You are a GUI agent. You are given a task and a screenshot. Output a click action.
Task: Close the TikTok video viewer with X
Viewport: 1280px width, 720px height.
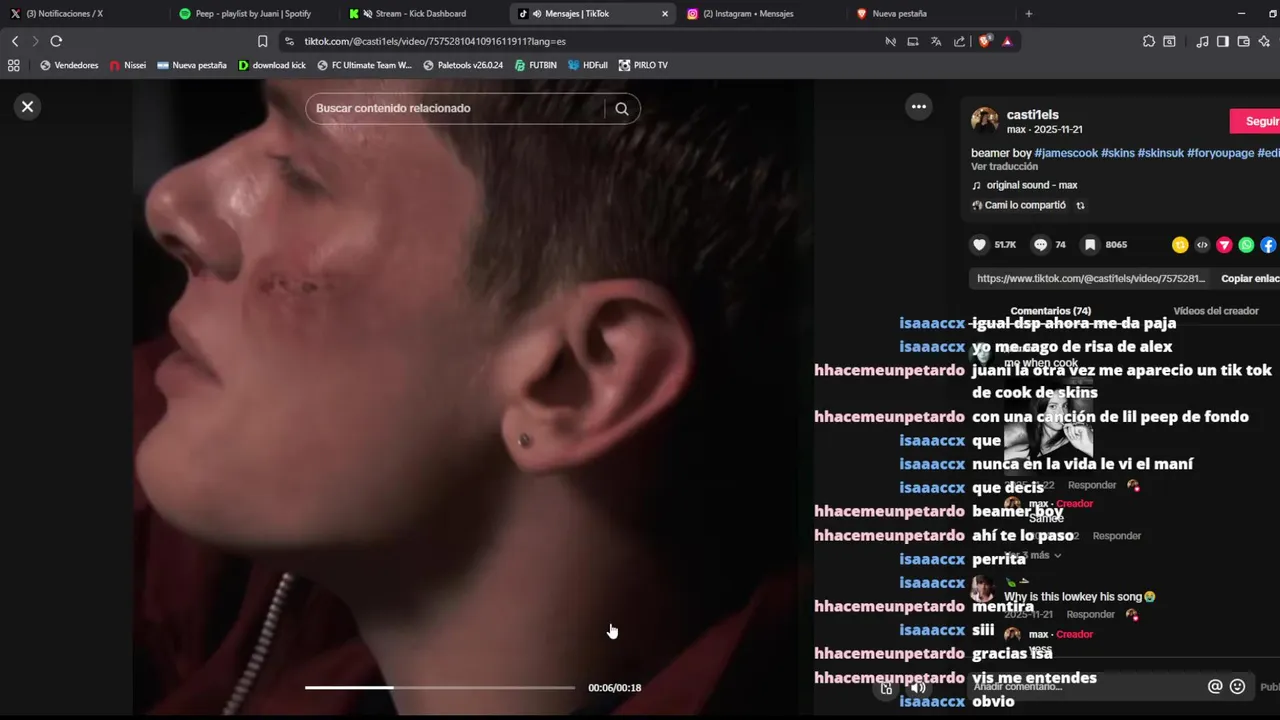click(x=28, y=106)
